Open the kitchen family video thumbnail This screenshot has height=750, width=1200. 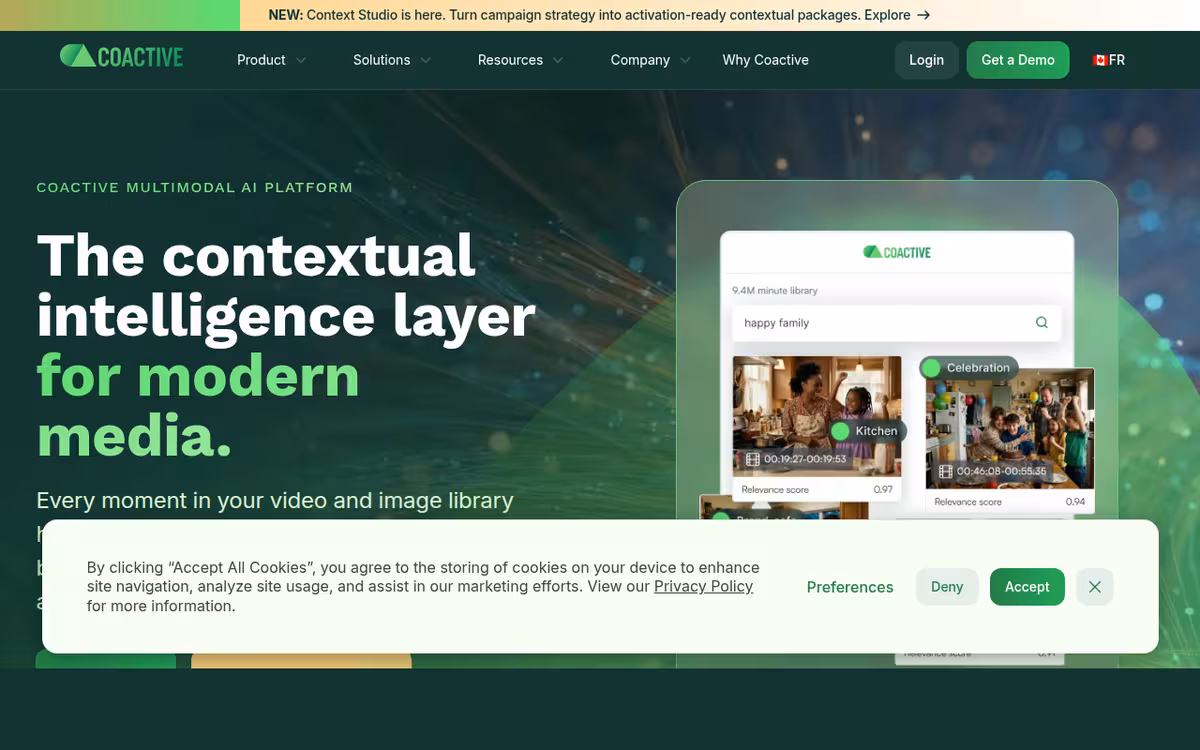point(816,416)
